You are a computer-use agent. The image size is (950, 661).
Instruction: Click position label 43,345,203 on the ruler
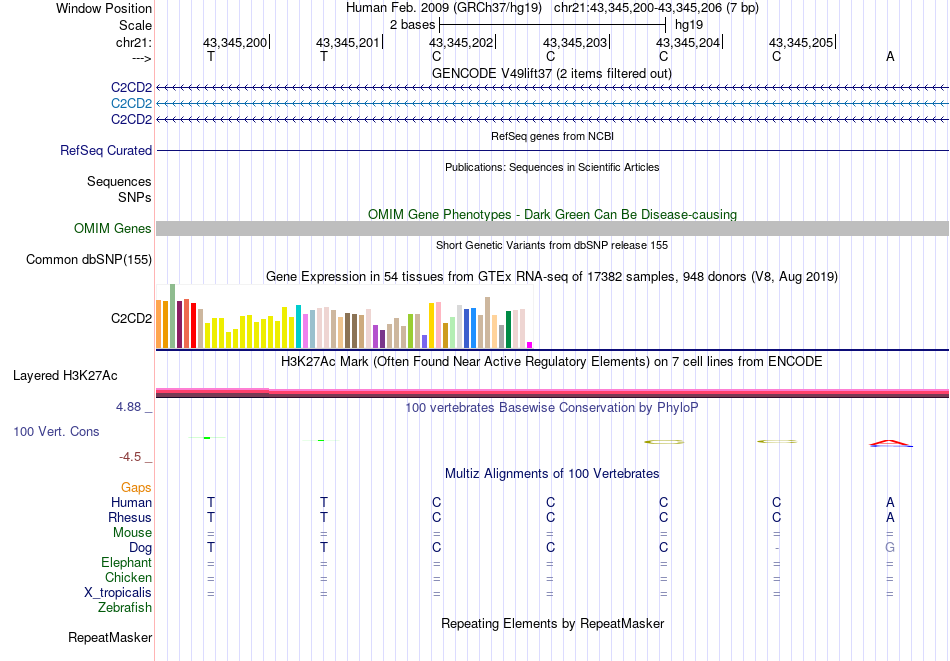[x=575, y=42]
